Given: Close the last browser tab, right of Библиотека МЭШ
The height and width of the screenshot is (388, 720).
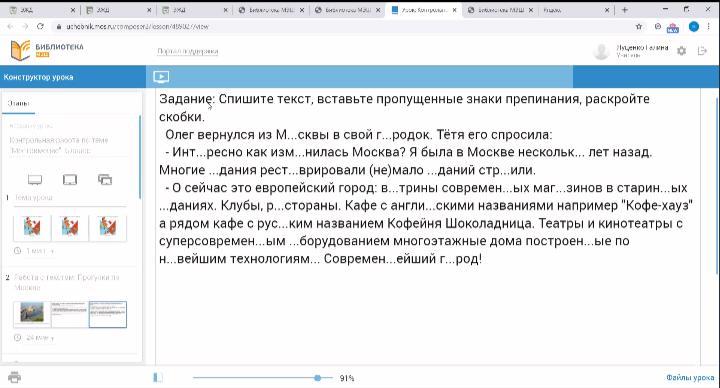Looking at the screenshot, I should coord(607,10).
